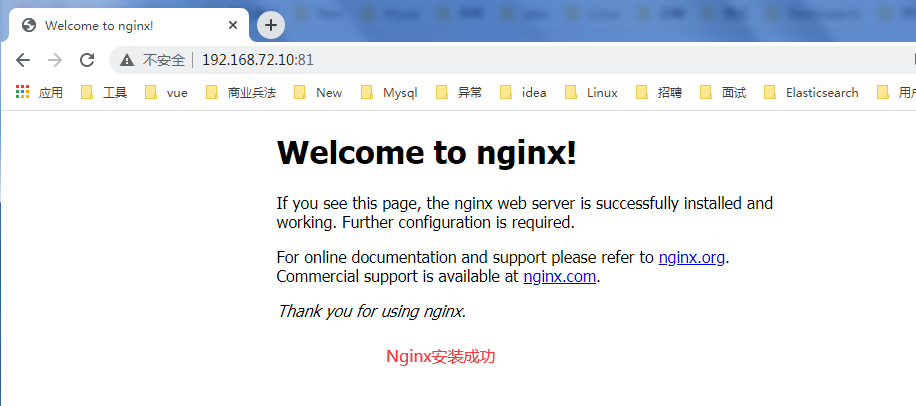The width and height of the screenshot is (916, 406).
Task: Go back to the previous page
Action: tap(23, 60)
